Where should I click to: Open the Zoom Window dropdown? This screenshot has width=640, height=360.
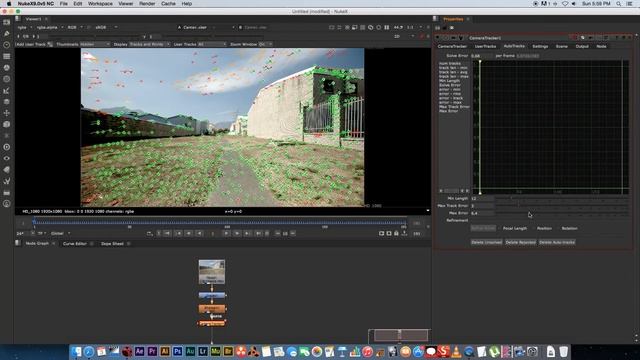265,44
